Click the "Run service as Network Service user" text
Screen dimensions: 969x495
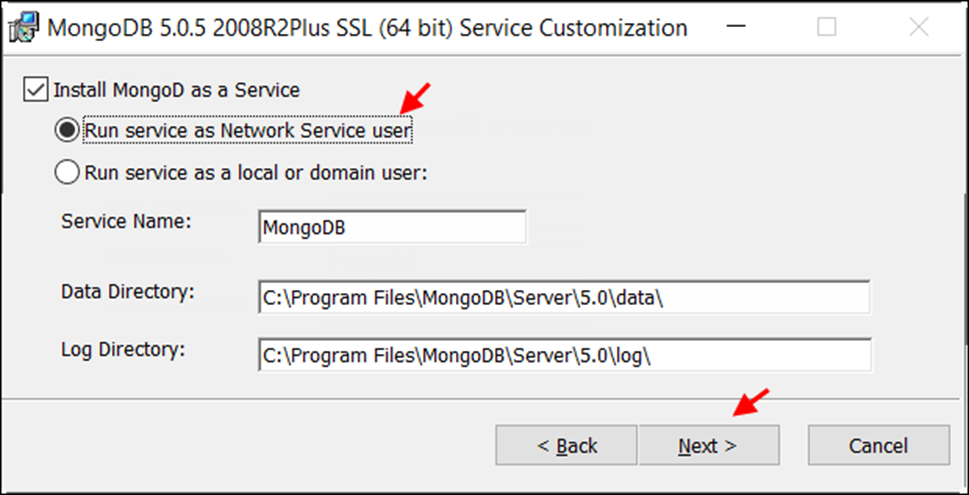pos(248,131)
